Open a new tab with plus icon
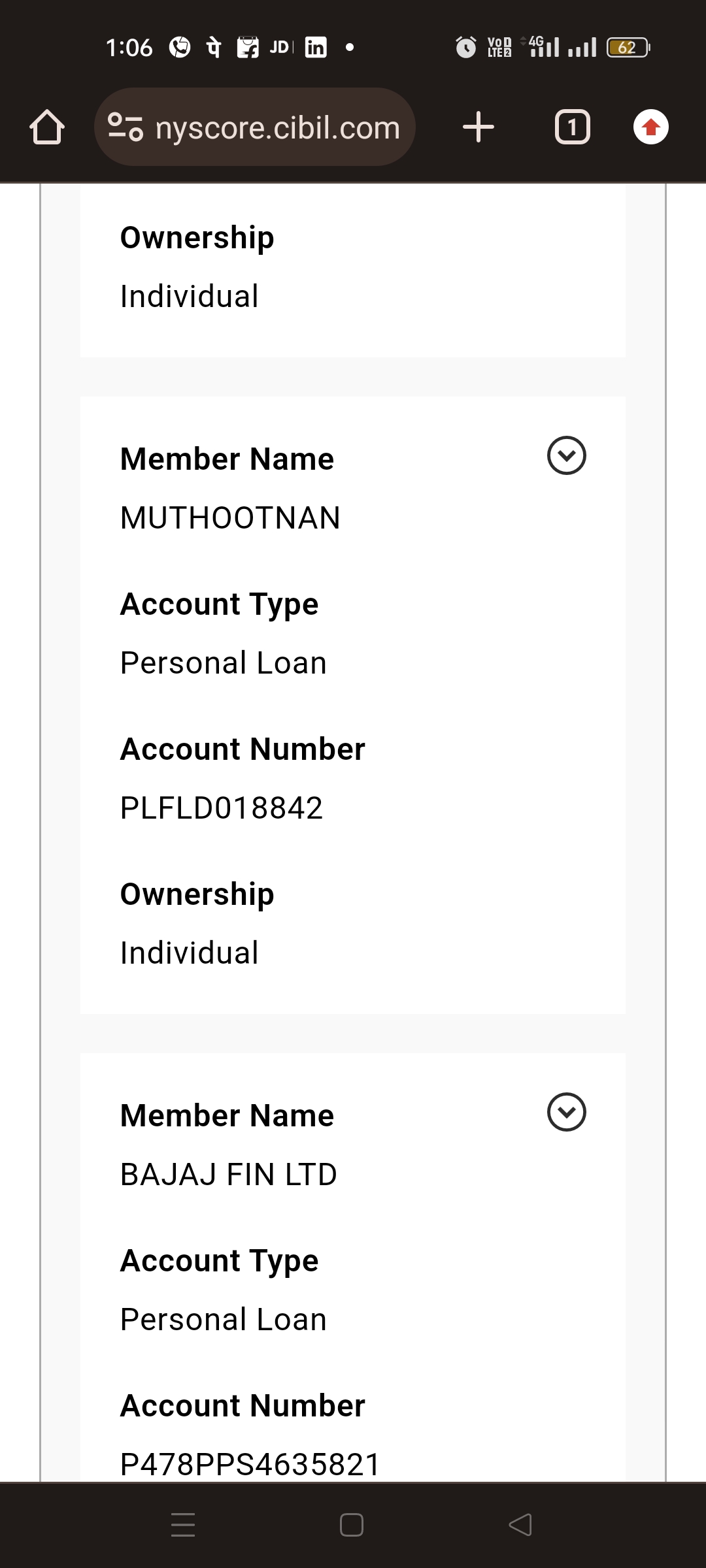Image resolution: width=706 pixels, height=1568 pixels. click(479, 127)
